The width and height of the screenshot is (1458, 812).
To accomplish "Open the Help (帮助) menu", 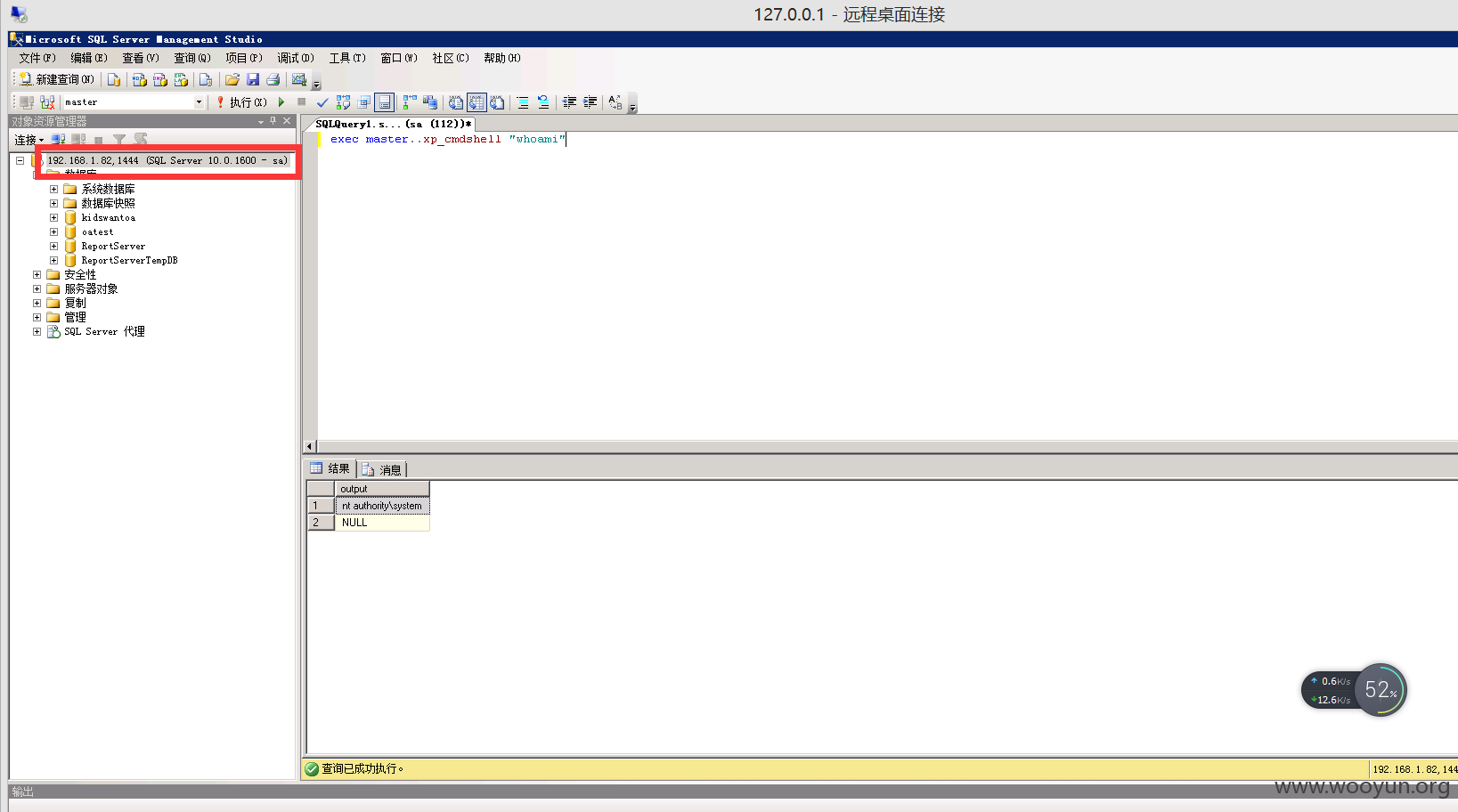I will 502,58.
